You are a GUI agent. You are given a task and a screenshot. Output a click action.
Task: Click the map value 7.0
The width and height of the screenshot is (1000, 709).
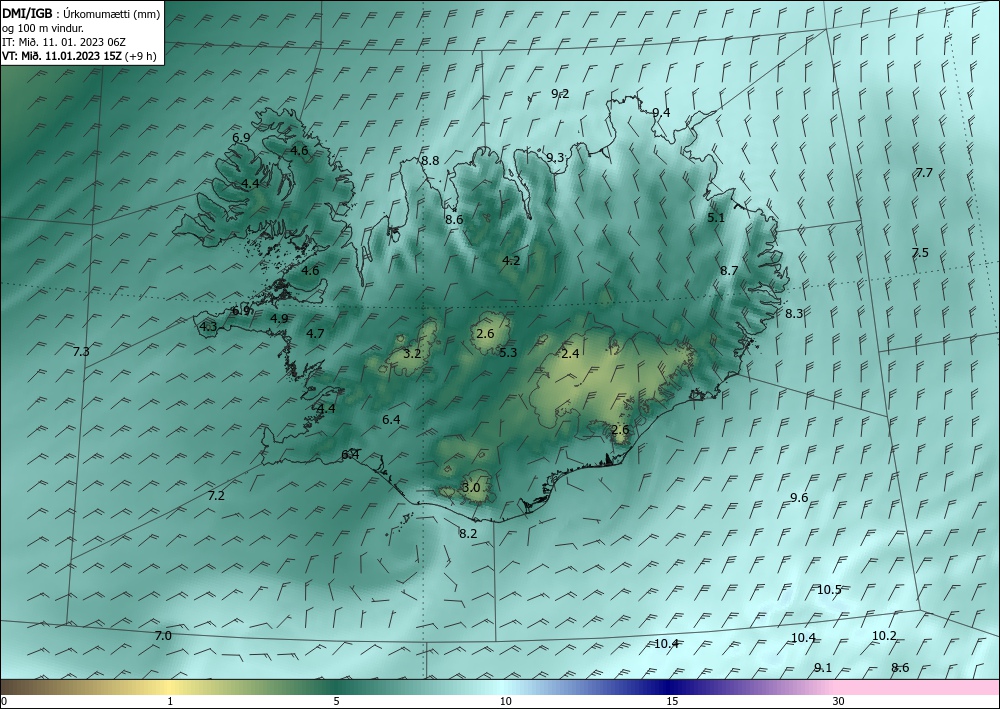(x=163, y=636)
